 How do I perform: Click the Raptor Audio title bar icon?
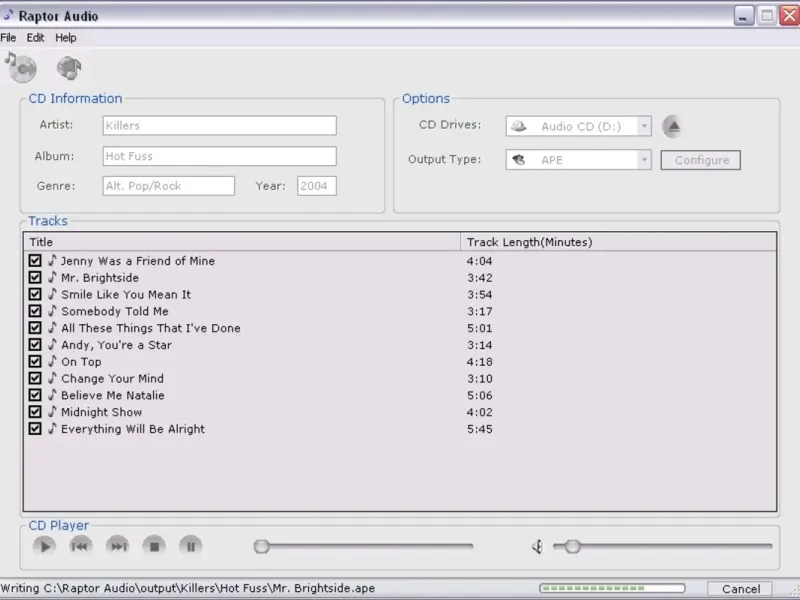pos(8,15)
